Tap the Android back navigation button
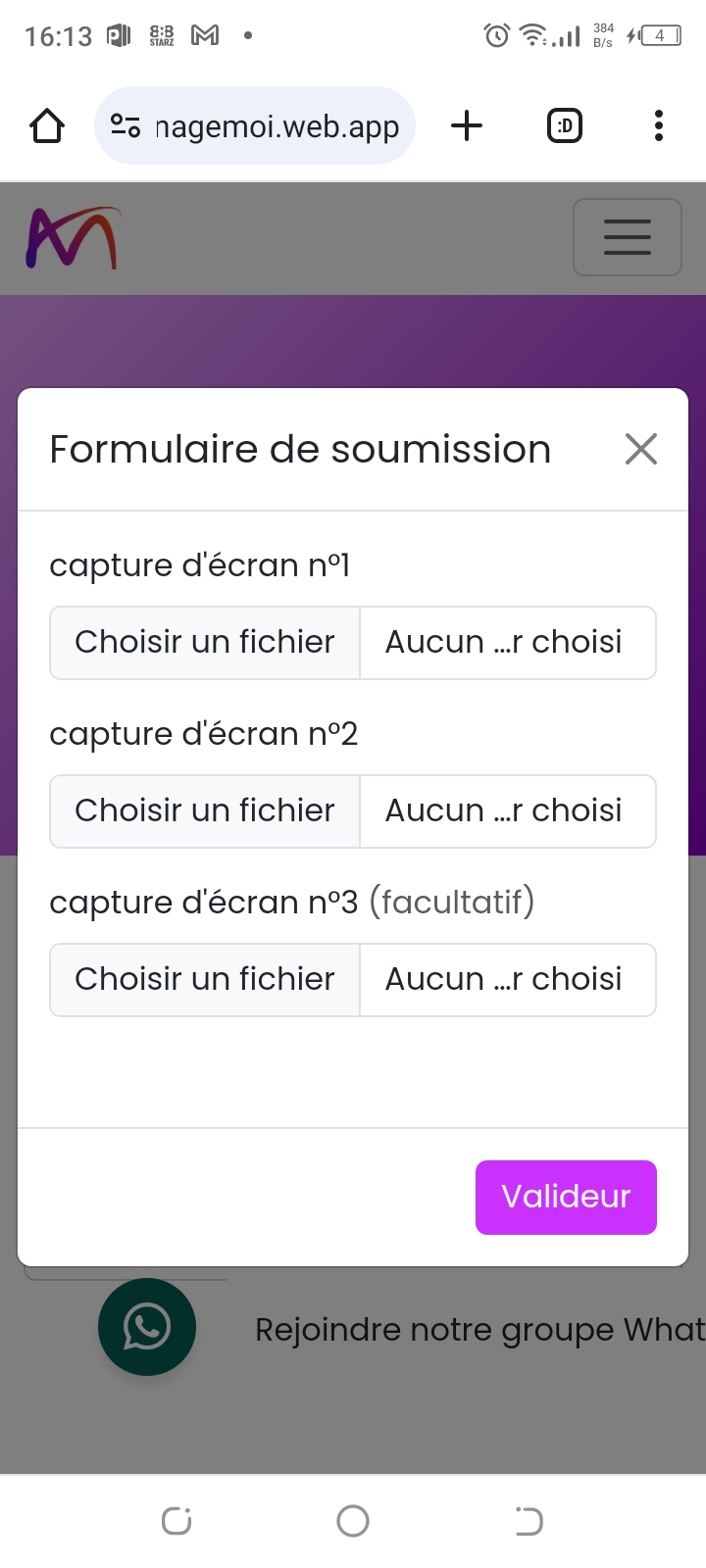 (529, 1521)
